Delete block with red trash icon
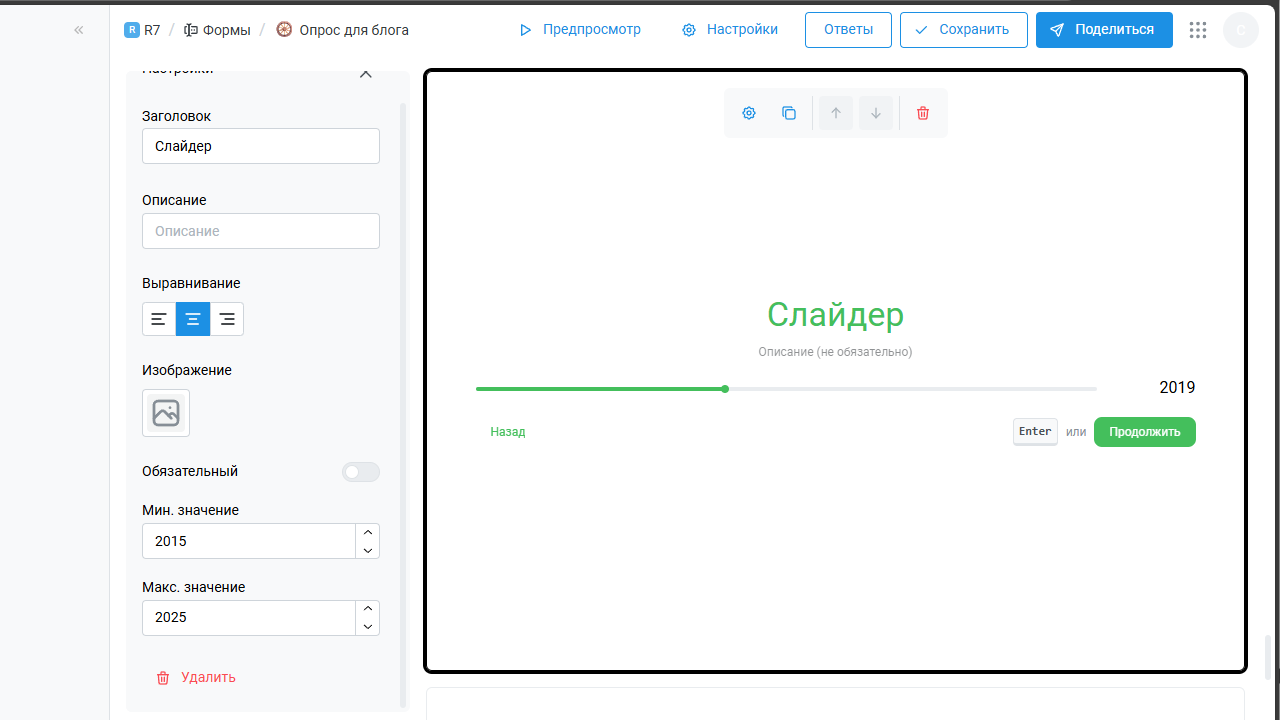This screenshot has width=1280, height=720. click(x=923, y=113)
